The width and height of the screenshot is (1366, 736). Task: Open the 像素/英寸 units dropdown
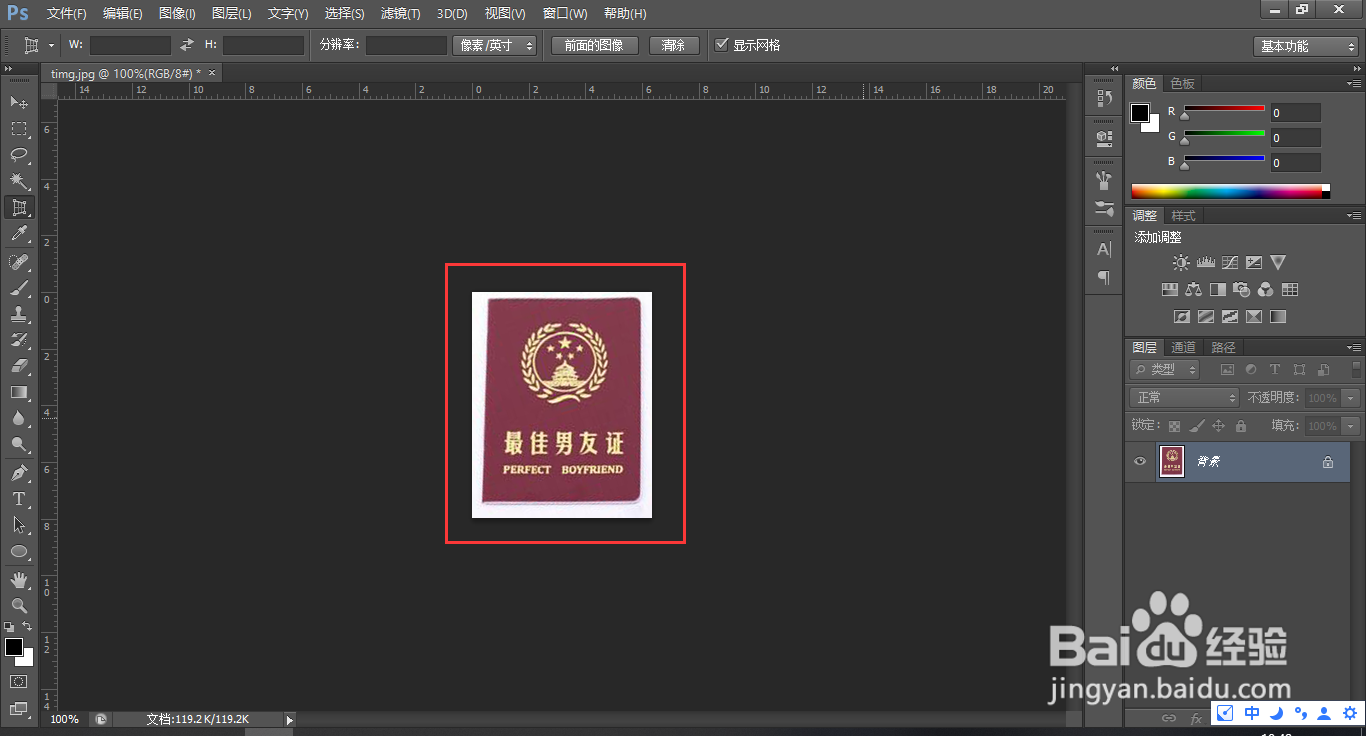tap(495, 45)
